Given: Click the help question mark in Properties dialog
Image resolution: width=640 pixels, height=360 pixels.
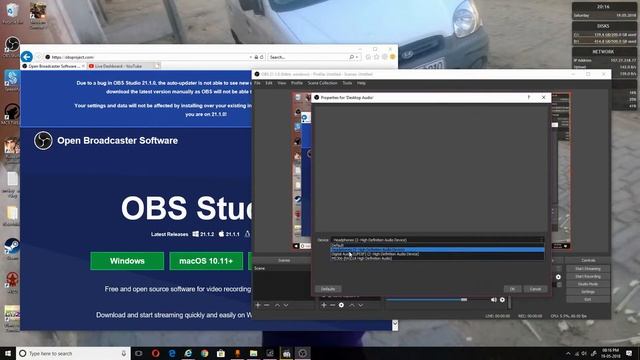Looking at the screenshot, I should 529,98.
